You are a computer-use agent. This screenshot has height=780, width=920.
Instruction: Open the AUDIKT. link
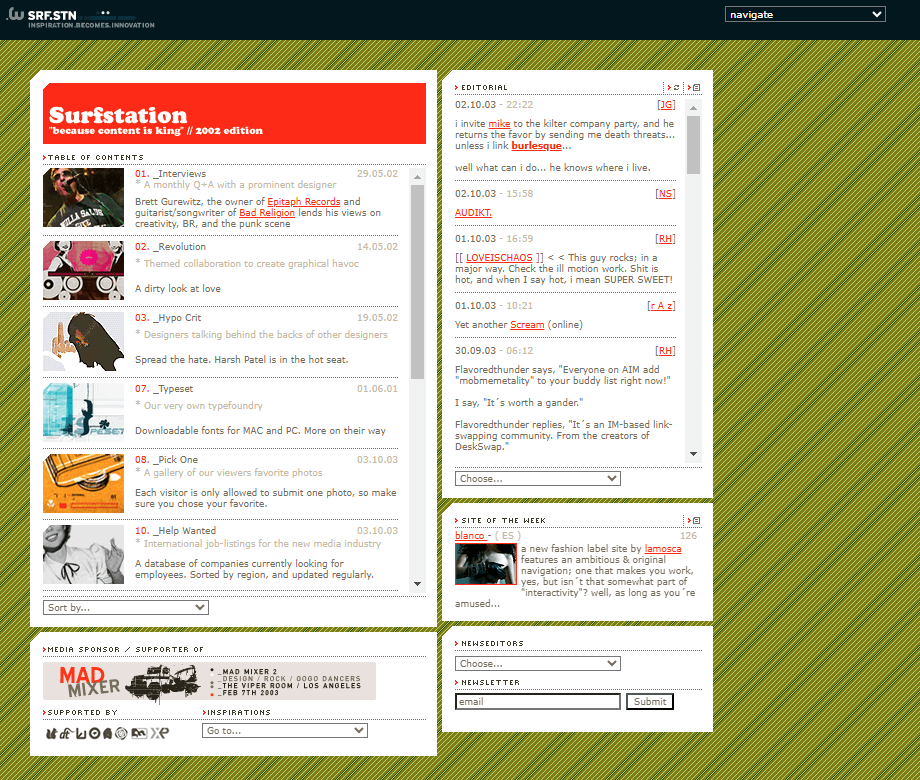click(x=473, y=212)
